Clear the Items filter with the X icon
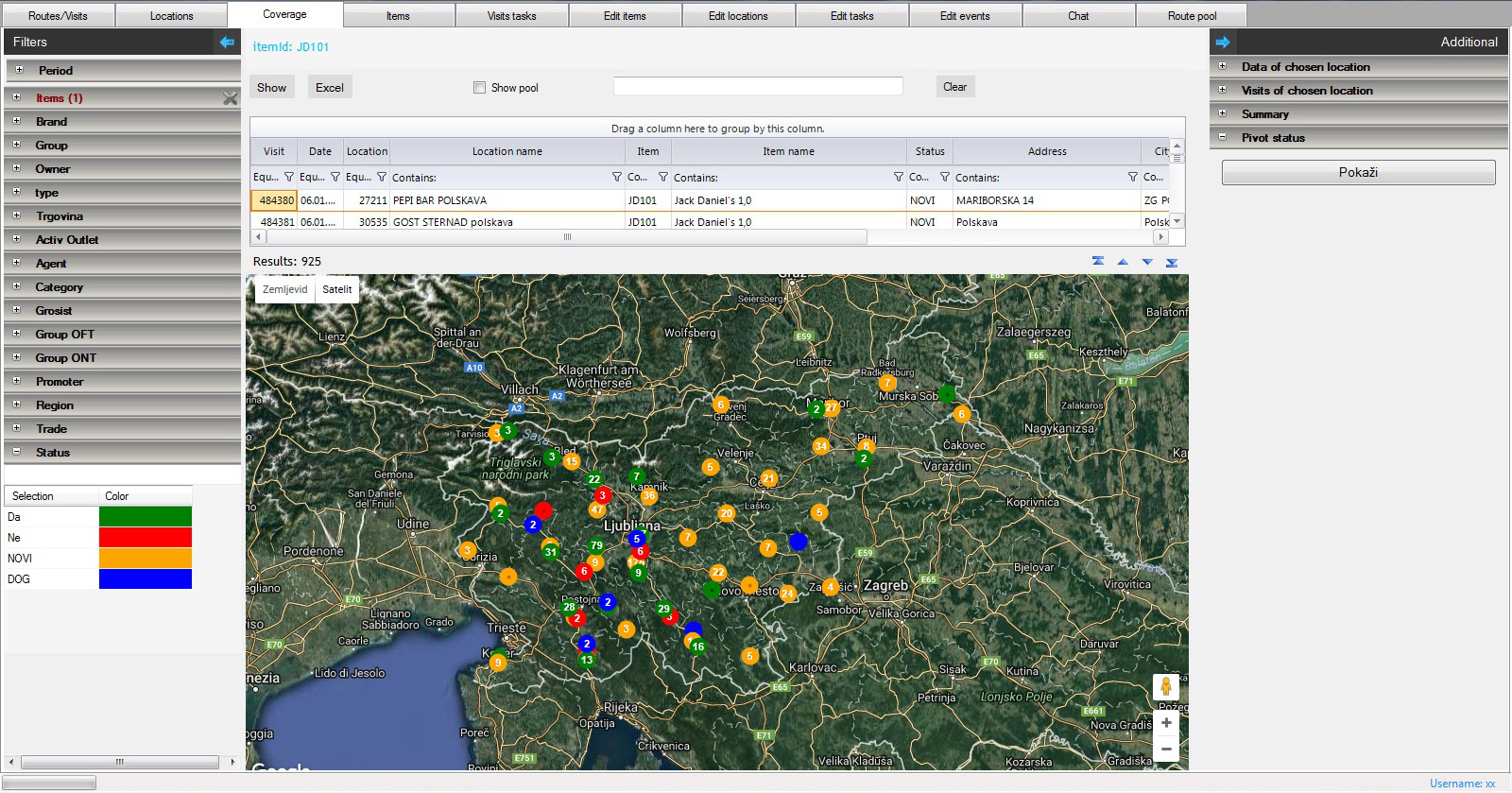 (x=230, y=98)
